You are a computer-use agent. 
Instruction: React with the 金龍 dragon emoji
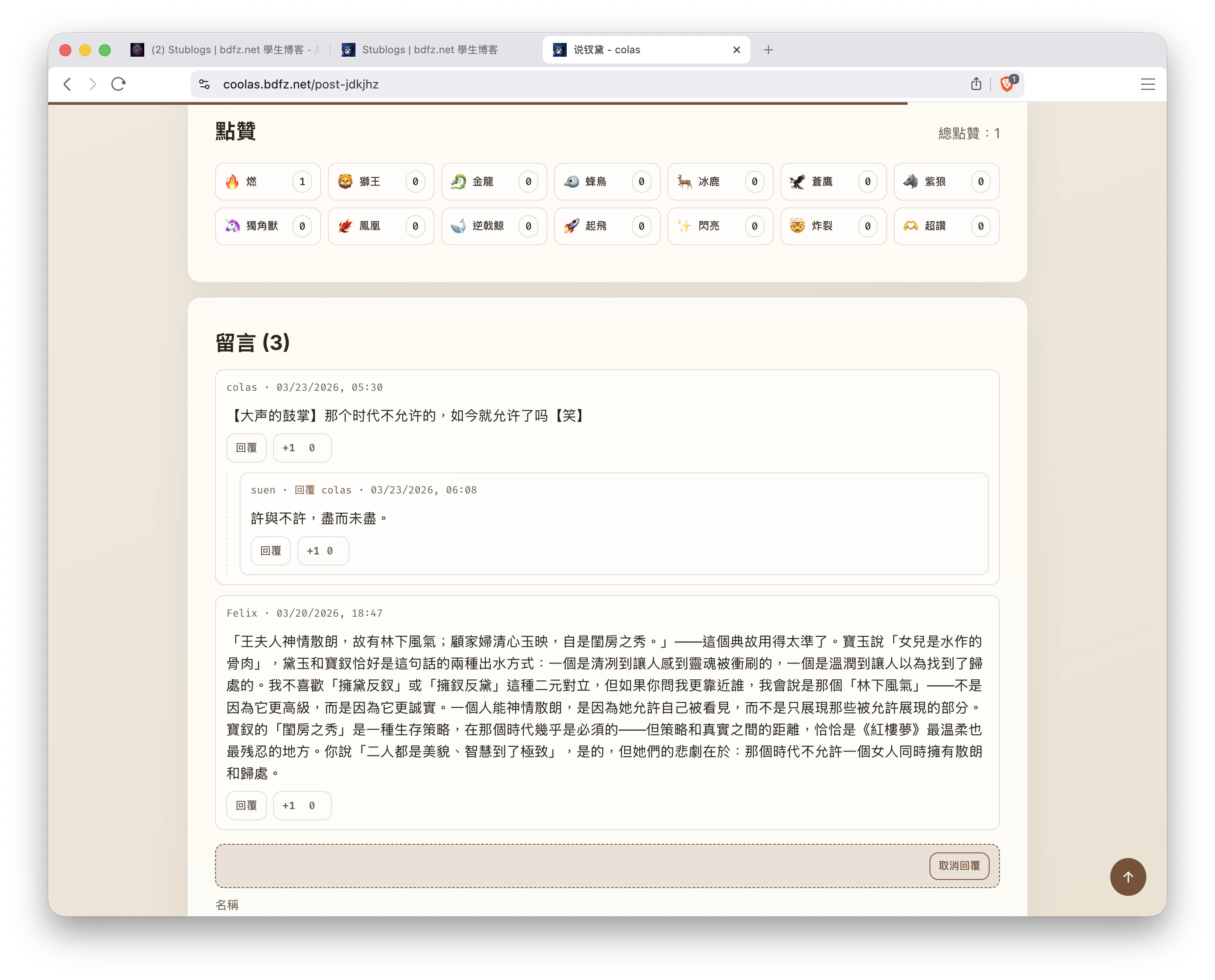[493, 182]
